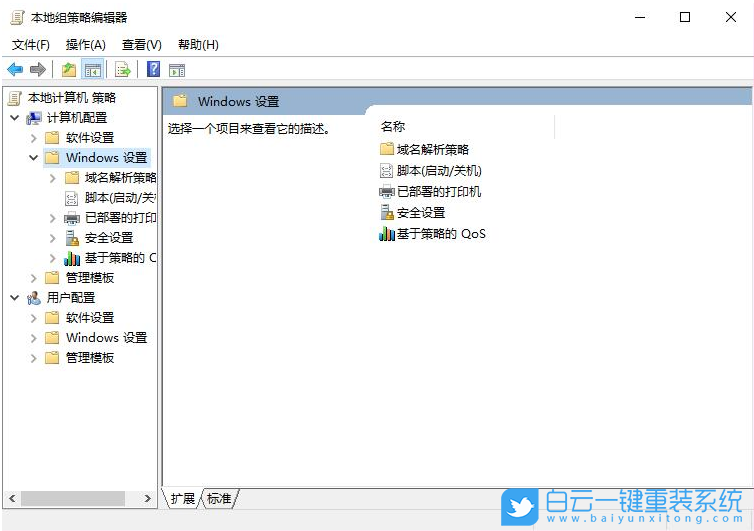Screen dimensions: 754x531
Task: Collapse the 计算机配置 node
Action: 15,118
